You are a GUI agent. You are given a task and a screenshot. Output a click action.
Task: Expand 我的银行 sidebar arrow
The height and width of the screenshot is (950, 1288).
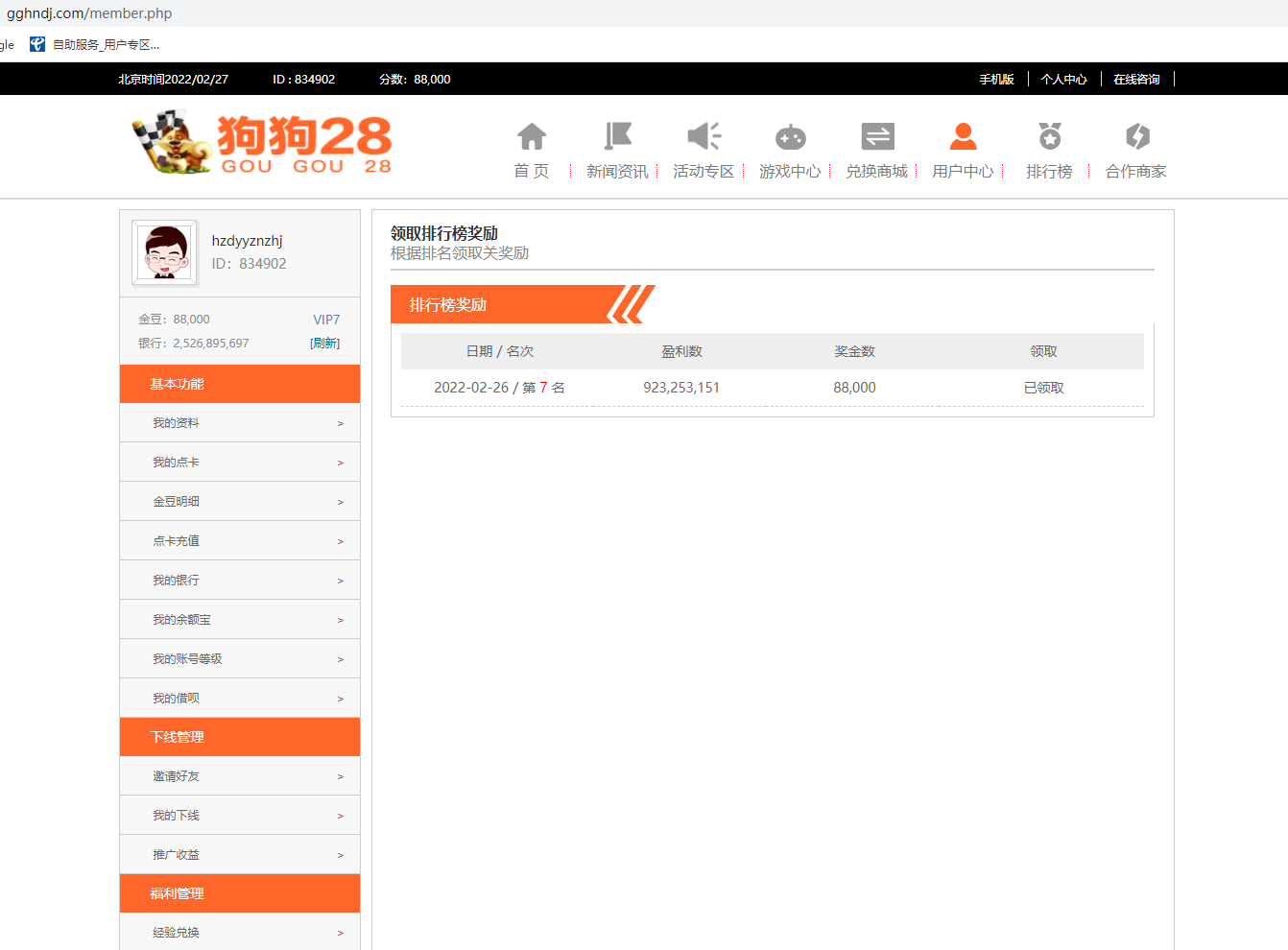click(340, 581)
